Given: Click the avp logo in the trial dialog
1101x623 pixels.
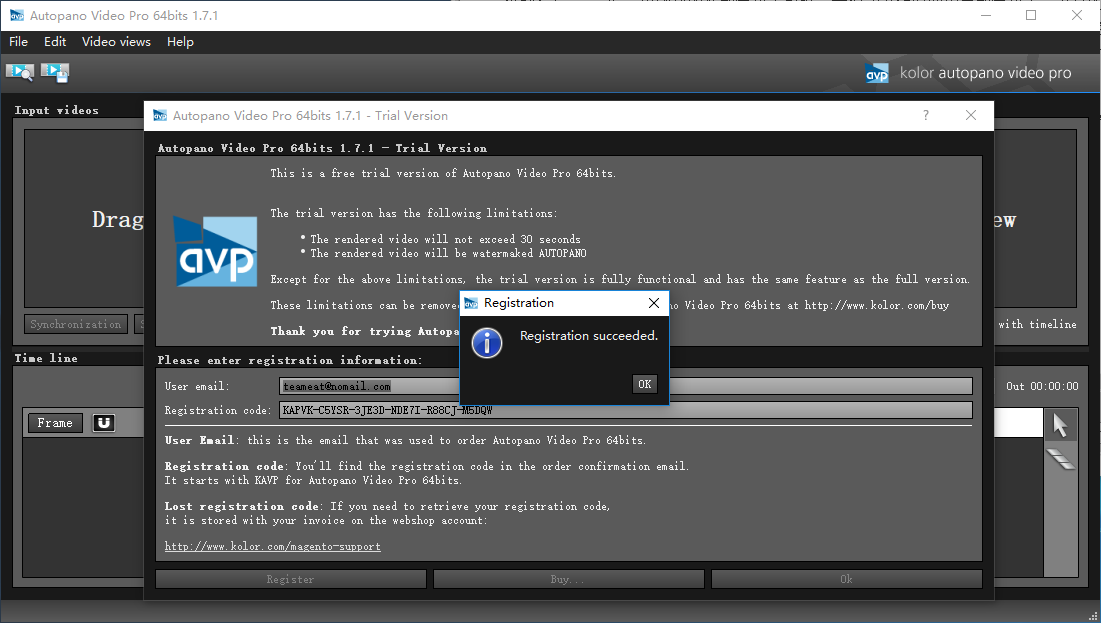Looking at the screenshot, I should 216,251.
